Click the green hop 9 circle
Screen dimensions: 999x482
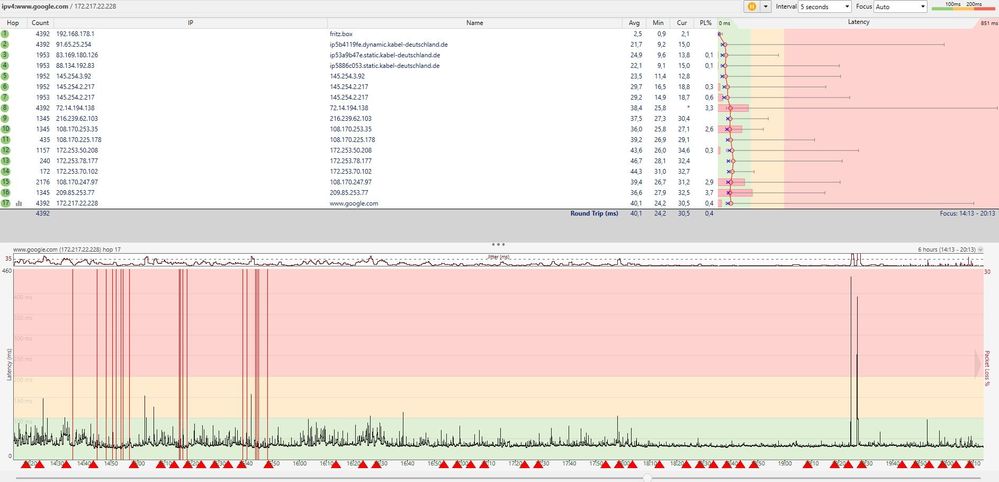click(5, 118)
